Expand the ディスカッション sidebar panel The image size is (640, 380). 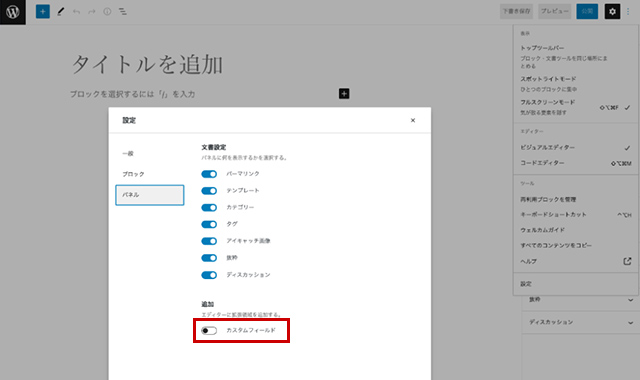[580, 322]
